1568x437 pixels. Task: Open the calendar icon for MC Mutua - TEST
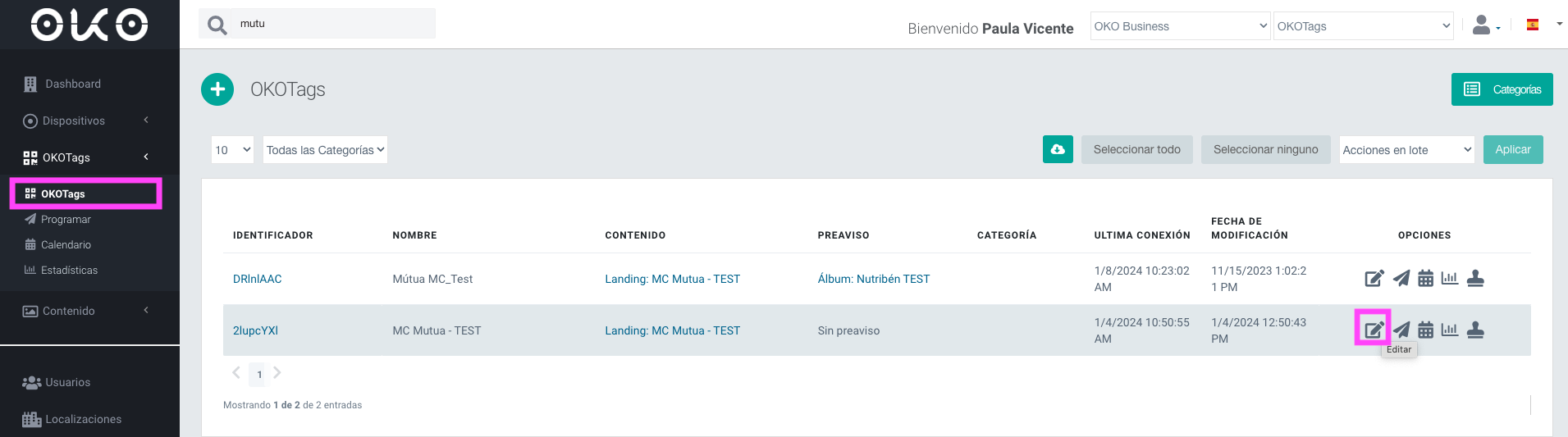[x=1426, y=330]
